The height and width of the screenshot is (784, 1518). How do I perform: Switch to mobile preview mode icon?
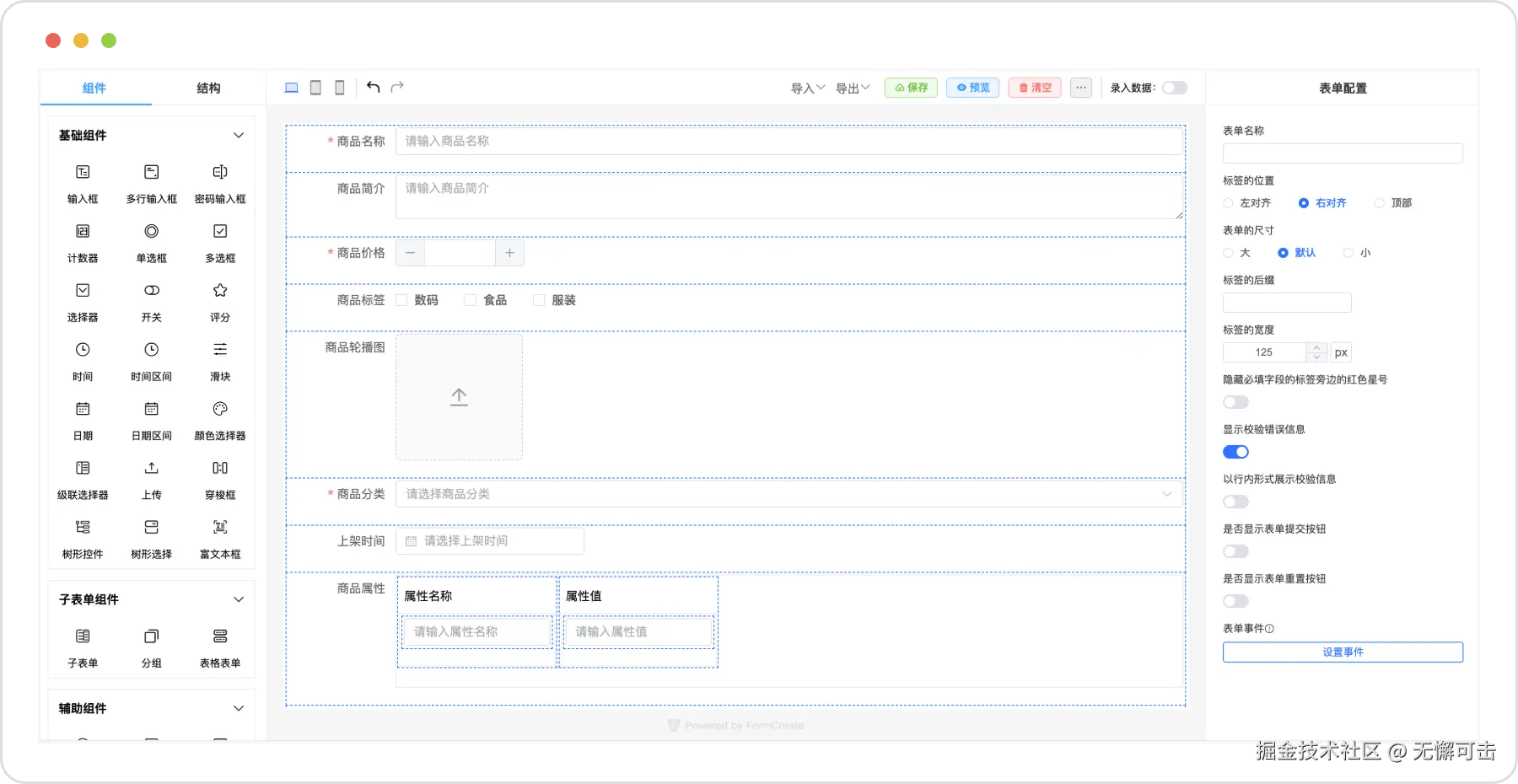coord(339,87)
